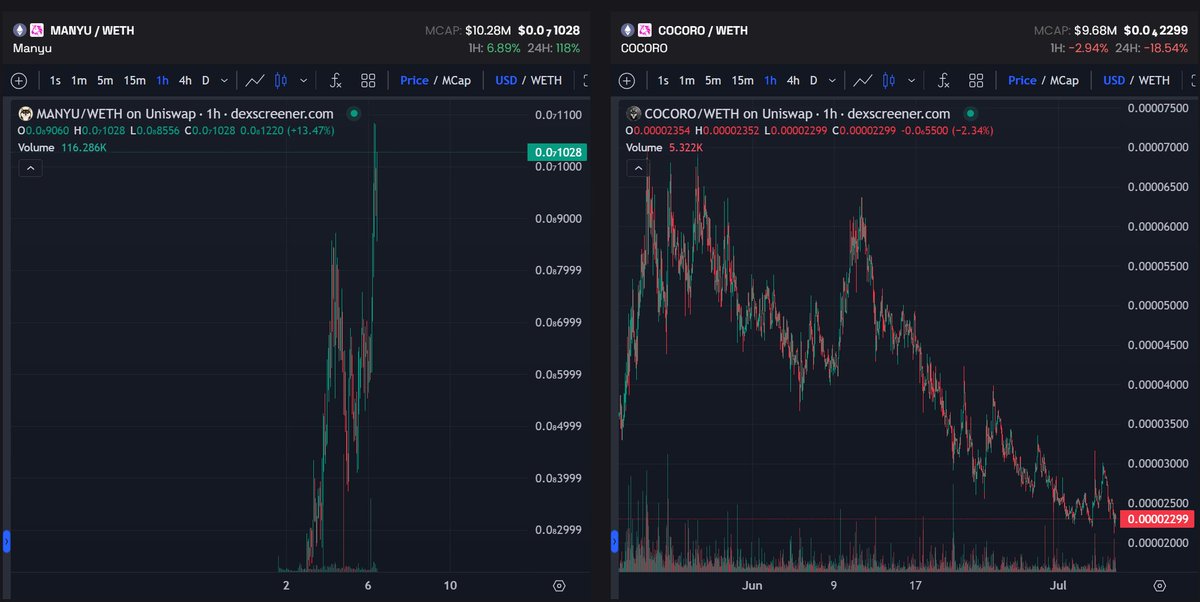
Task: Select 1m timeframe on COCORO chart
Action: (687, 80)
